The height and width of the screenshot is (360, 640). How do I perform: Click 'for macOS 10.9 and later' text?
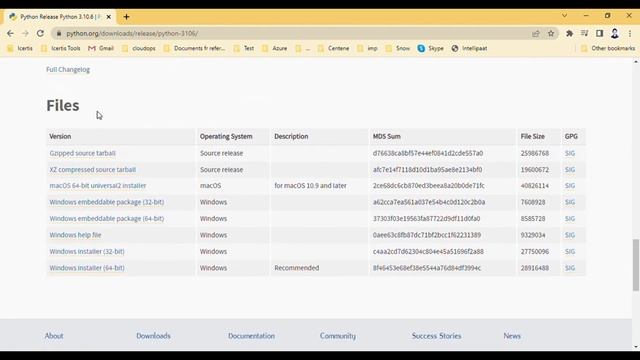click(x=310, y=186)
